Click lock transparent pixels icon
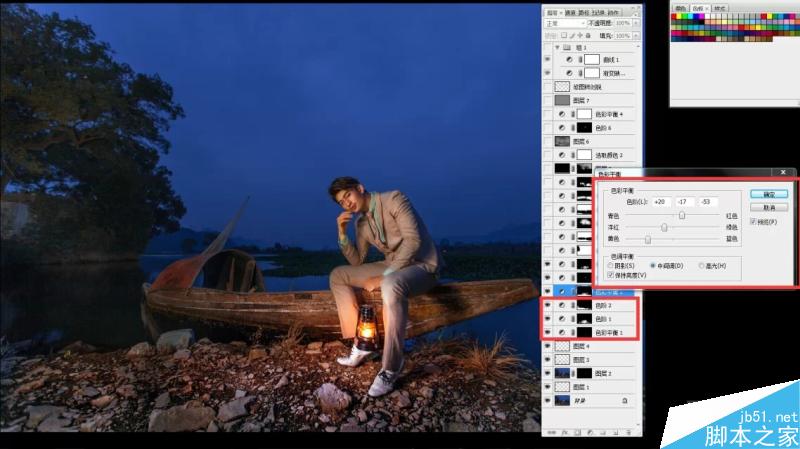Viewport: 800px width, 449px height. (563, 36)
